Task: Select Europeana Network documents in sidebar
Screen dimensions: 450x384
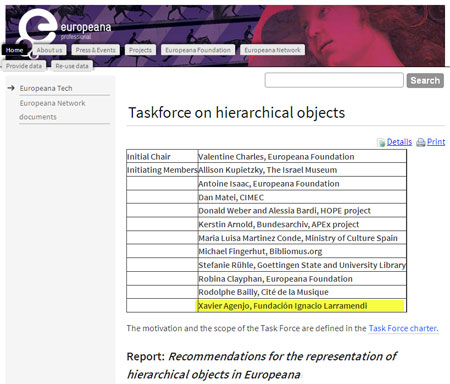Action: pos(52,110)
